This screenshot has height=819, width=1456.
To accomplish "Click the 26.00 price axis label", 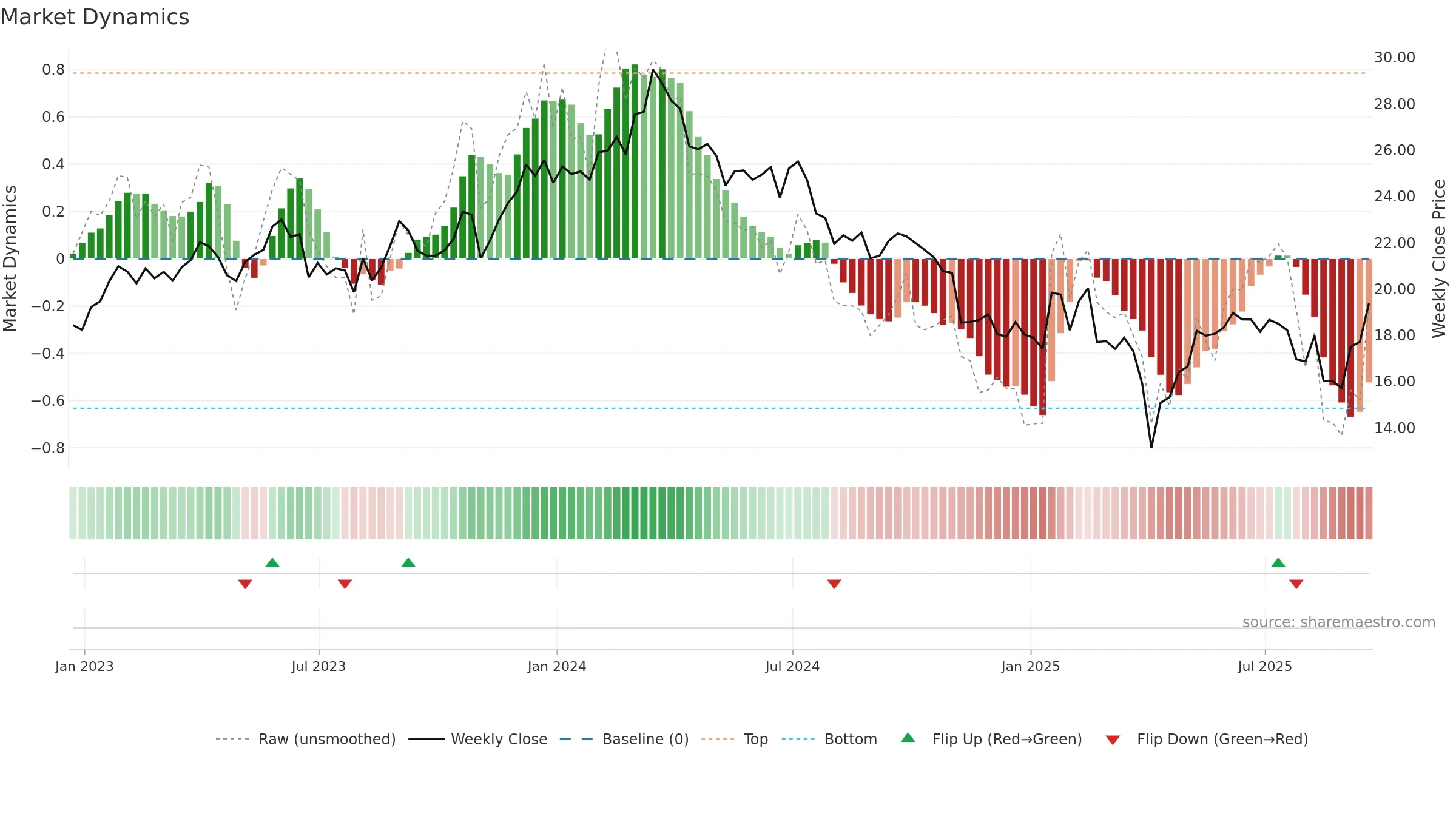I will [x=1395, y=150].
